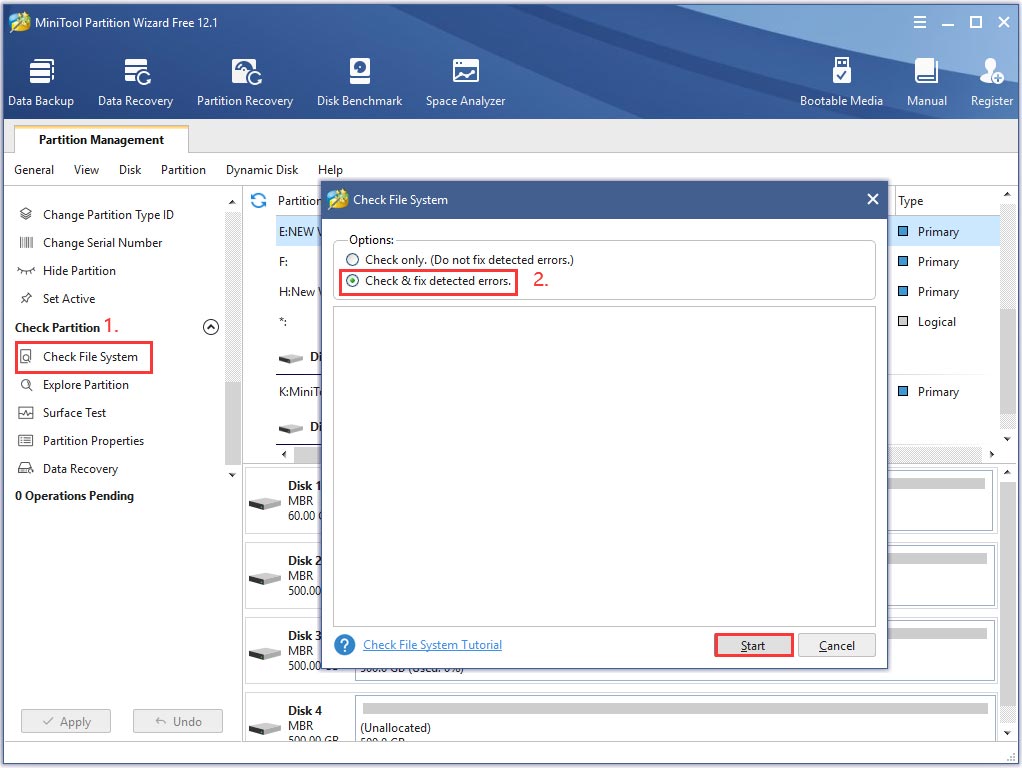Open the Help menu
Image resolution: width=1022 pixels, height=768 pixels.
pos(330,170)
